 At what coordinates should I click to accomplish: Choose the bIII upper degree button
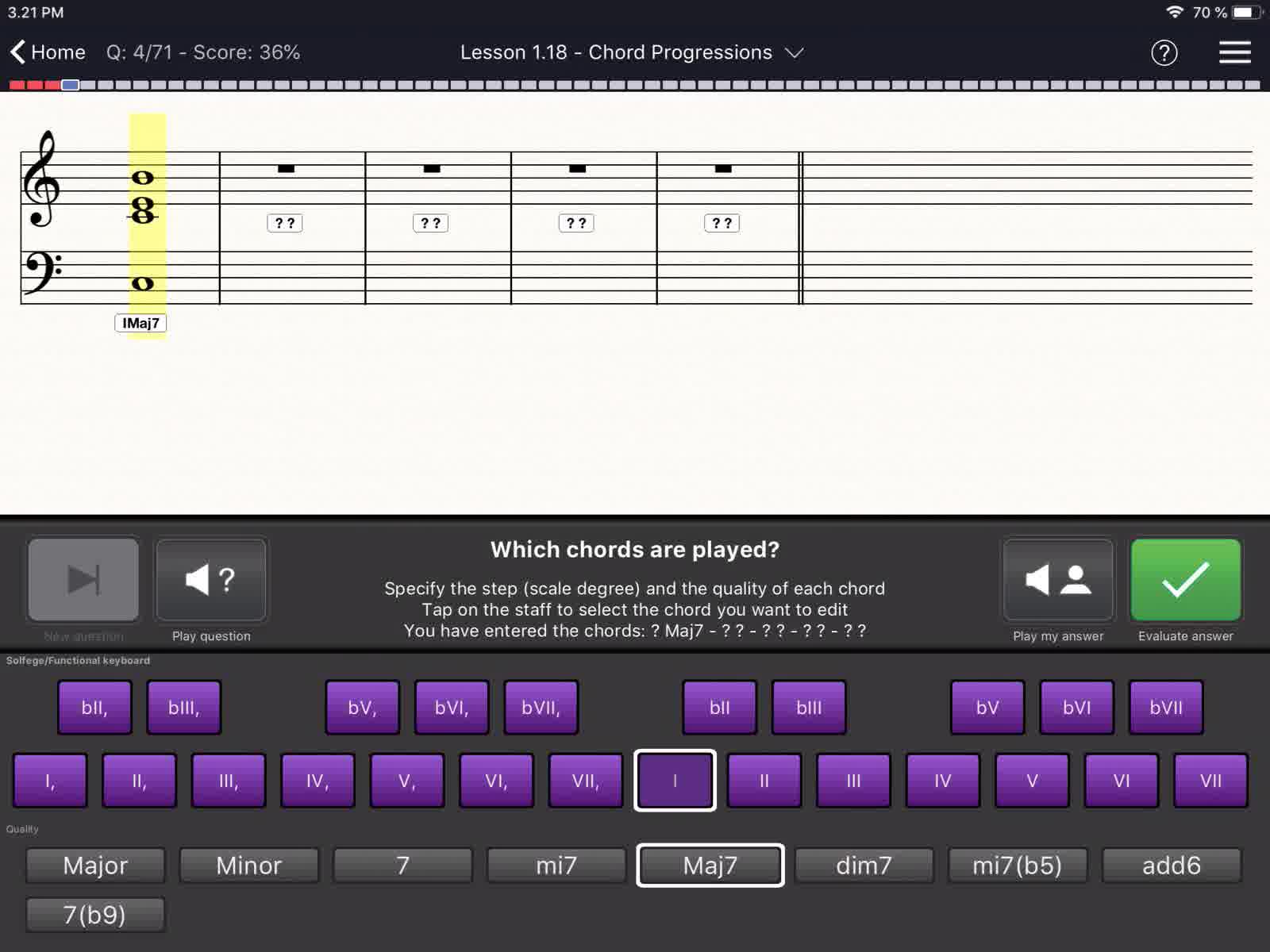point(809,707)
